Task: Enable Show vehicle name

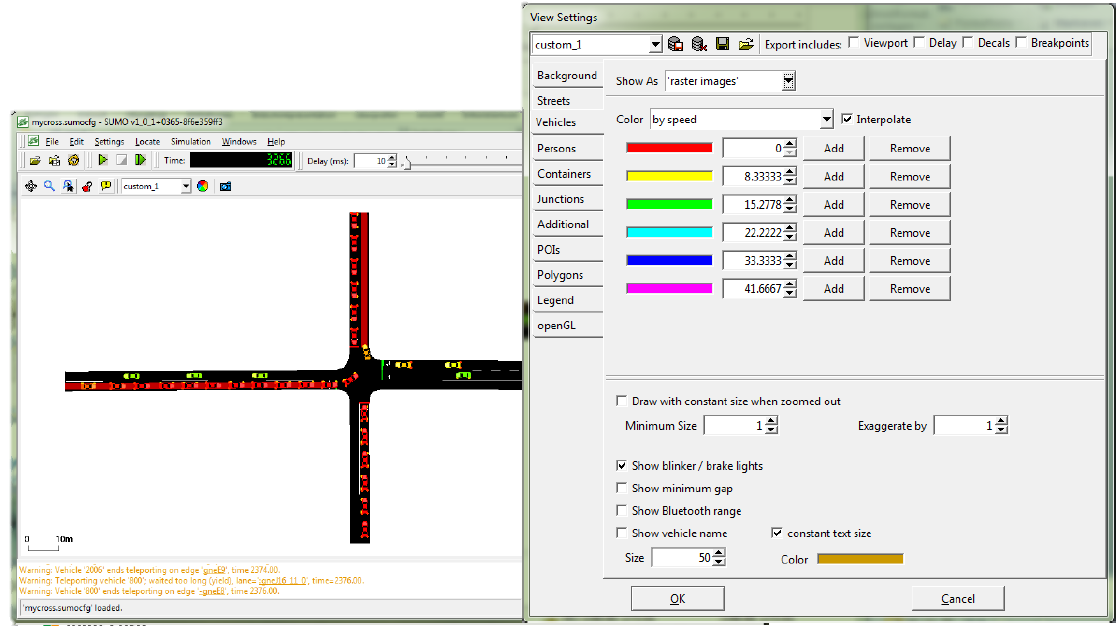Action: [622, 533]
